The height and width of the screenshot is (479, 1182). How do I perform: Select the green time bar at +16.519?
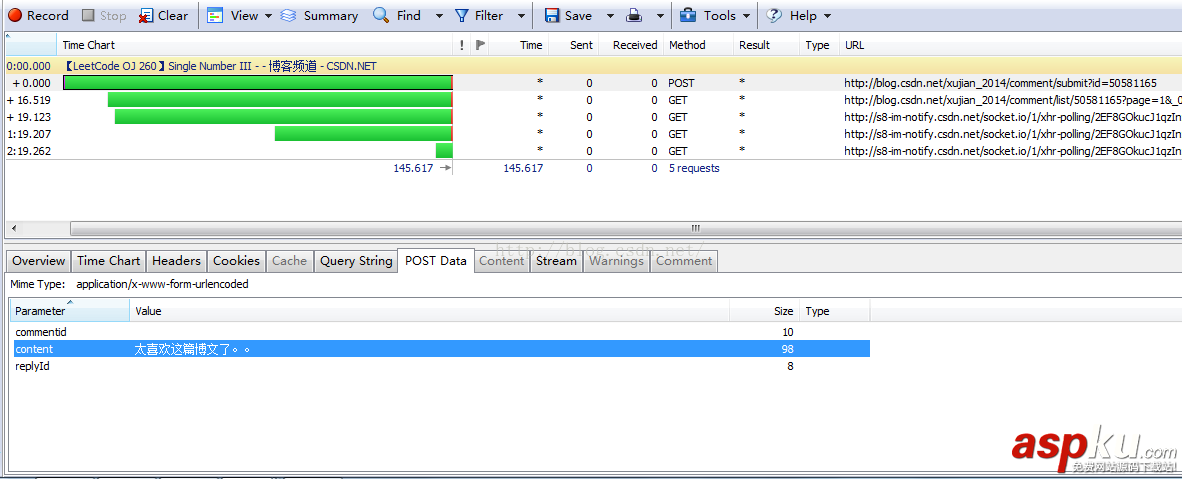[x=280, y=100]
